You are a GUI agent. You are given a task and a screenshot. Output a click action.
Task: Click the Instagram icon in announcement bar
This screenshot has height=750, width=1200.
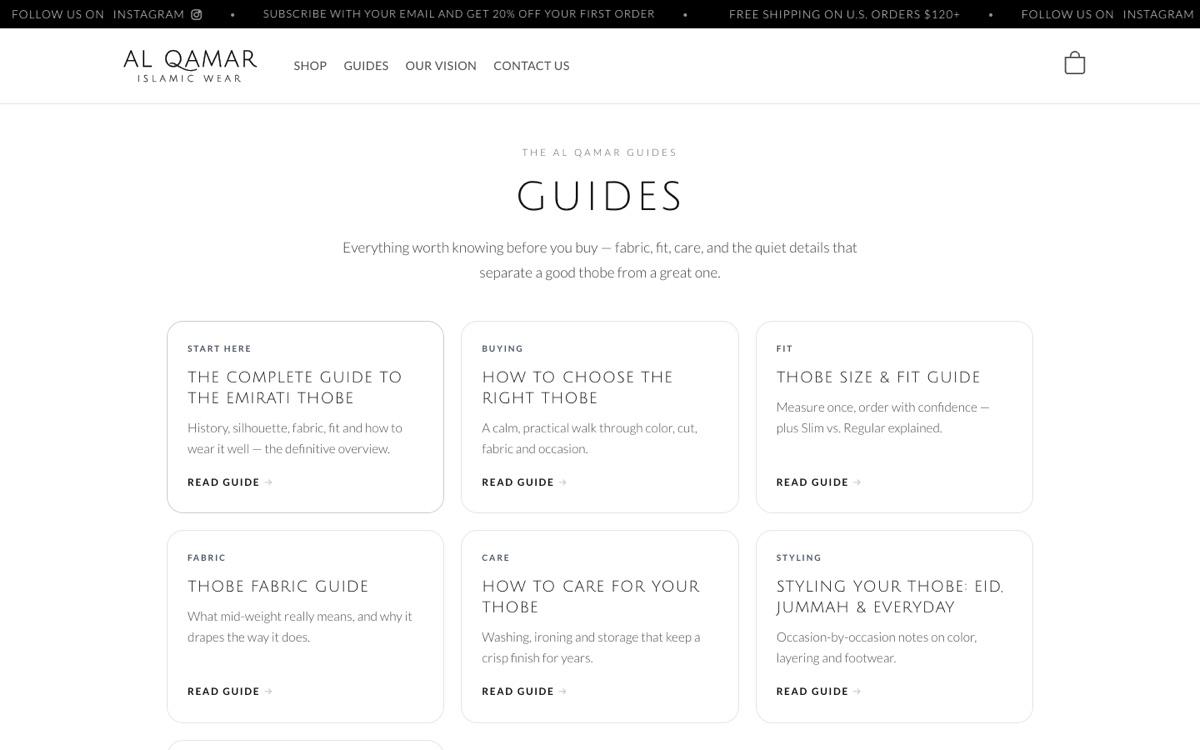click(197, 14)
